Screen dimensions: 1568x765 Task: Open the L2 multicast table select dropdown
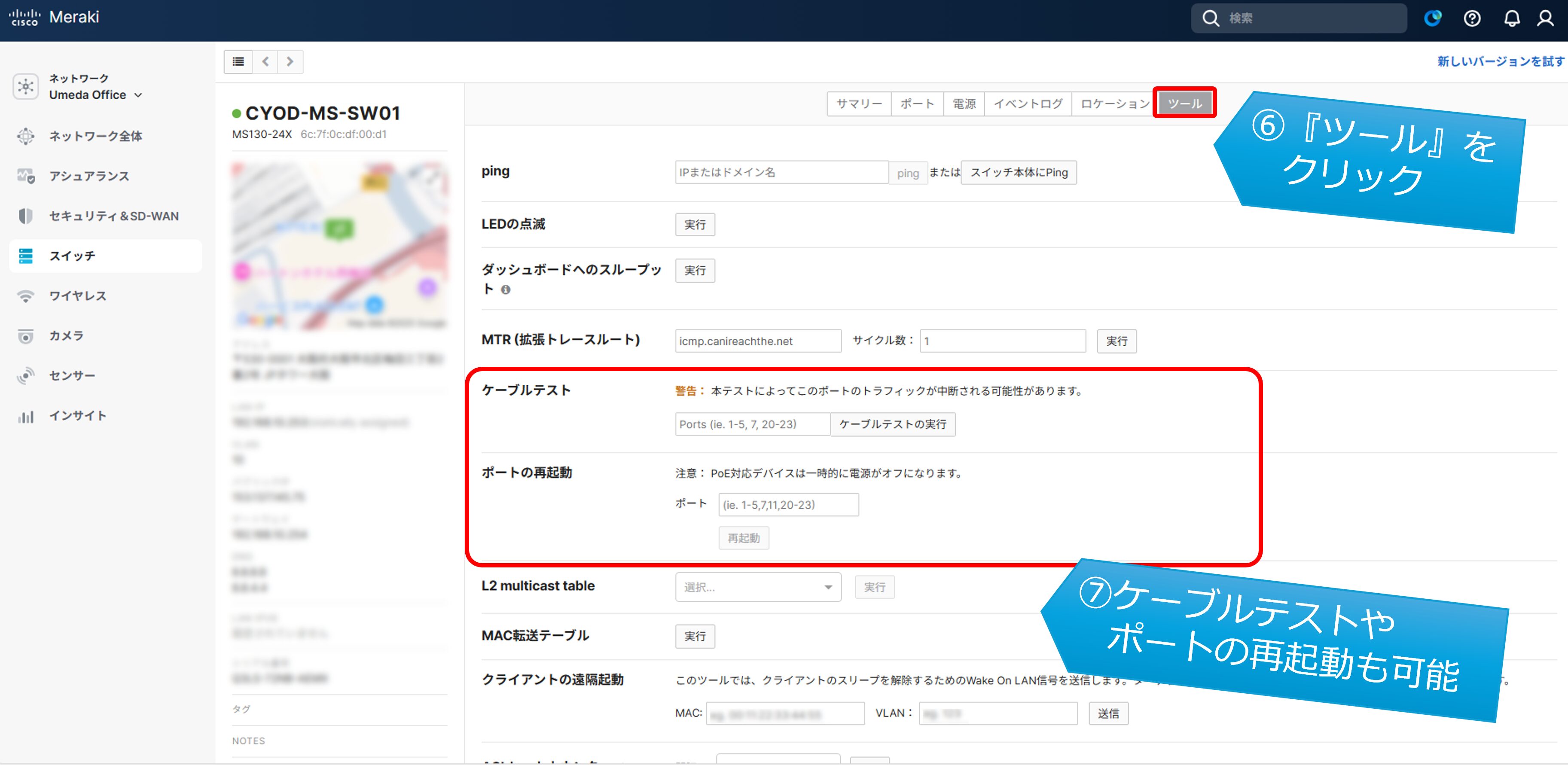pos(757,587)
